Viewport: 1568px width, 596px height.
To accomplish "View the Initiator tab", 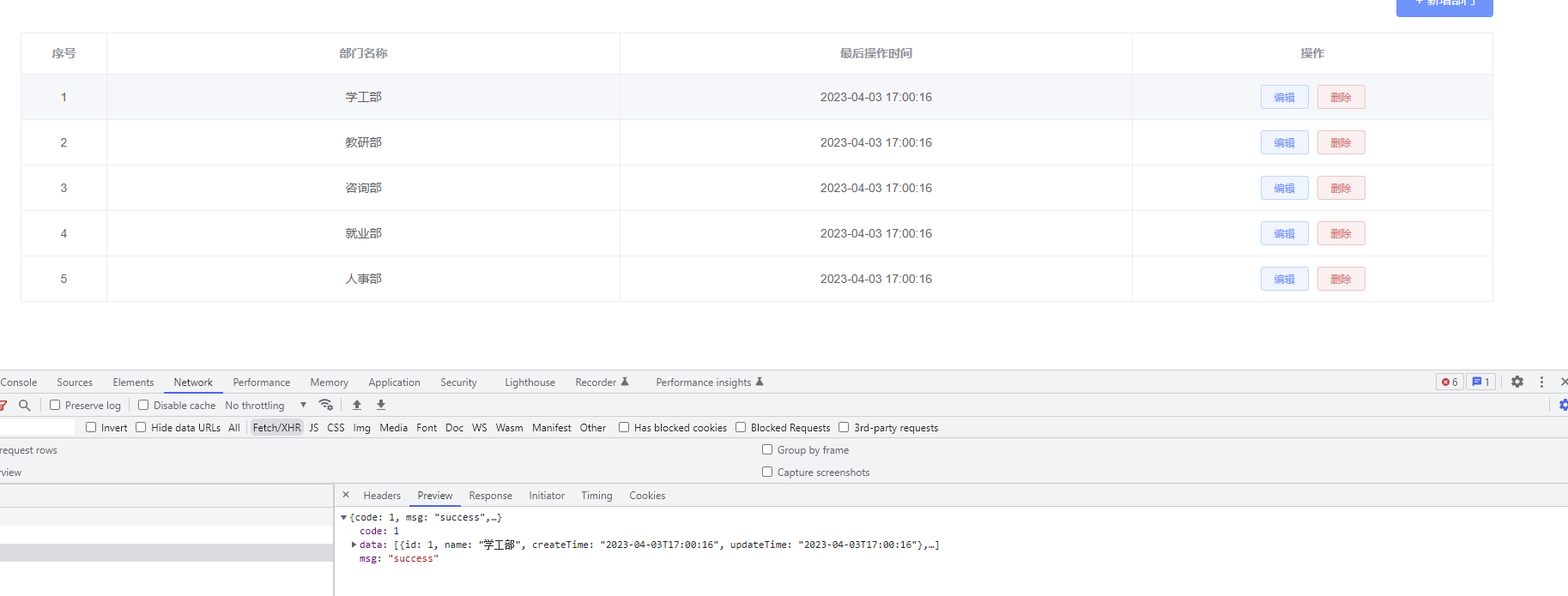I will click(x=547, y=496).
